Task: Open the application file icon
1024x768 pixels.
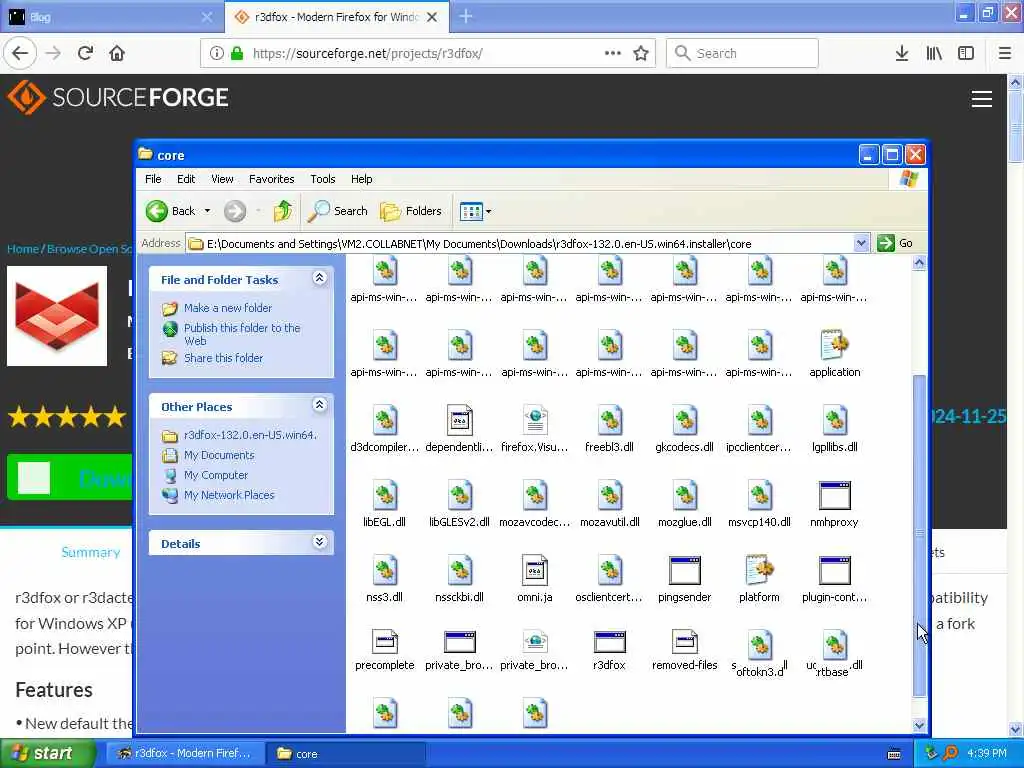Action: (x=834, y=345)
